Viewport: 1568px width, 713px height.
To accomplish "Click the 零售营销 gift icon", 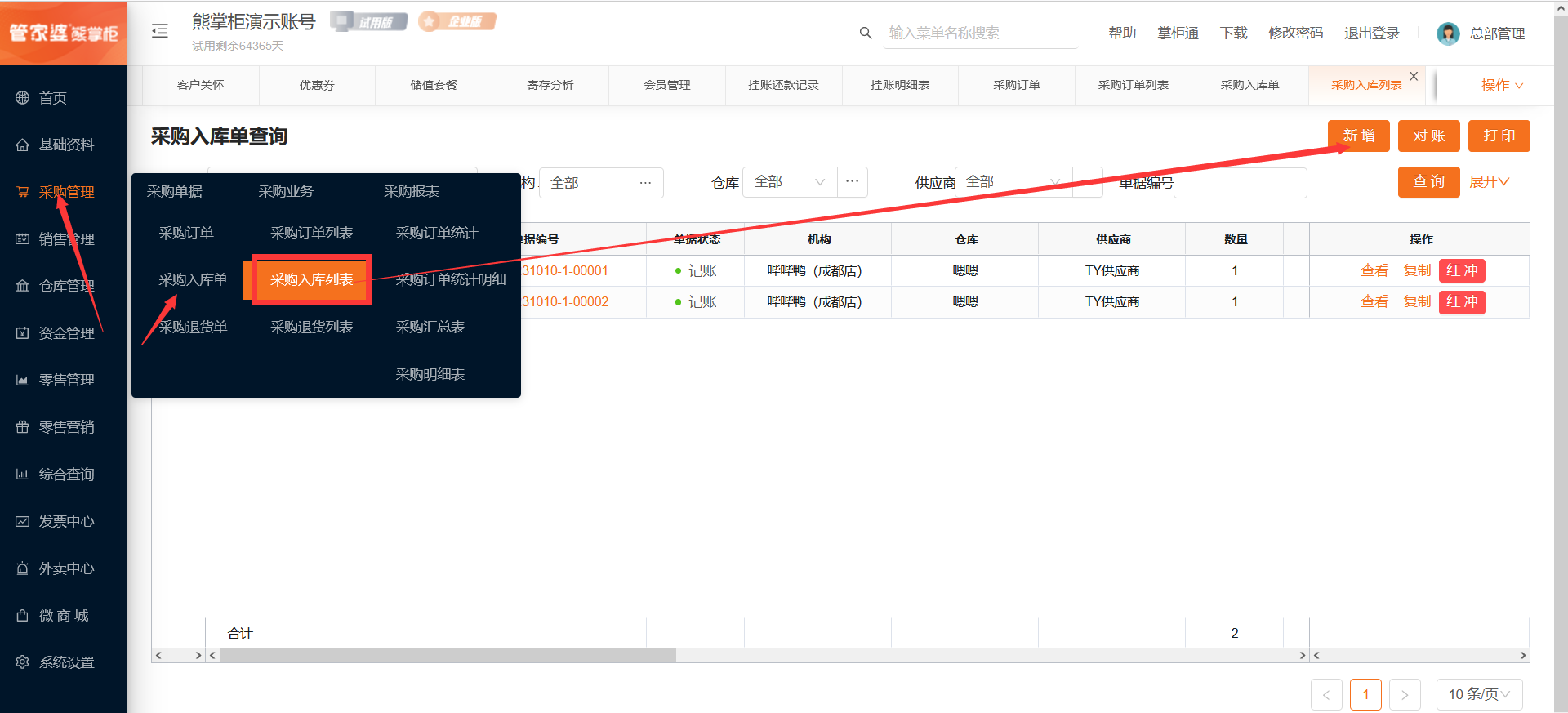I will point(23,427).
